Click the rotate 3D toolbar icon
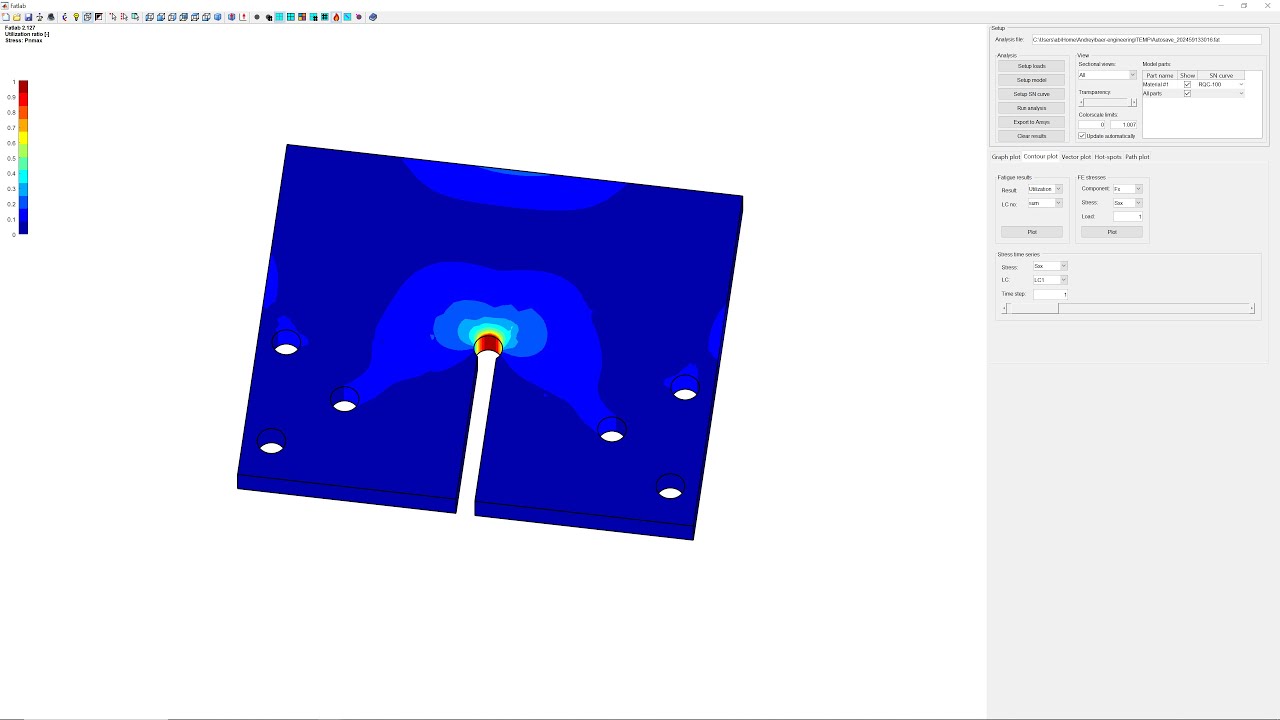The image size is (1280, 720). coord(64,17)
